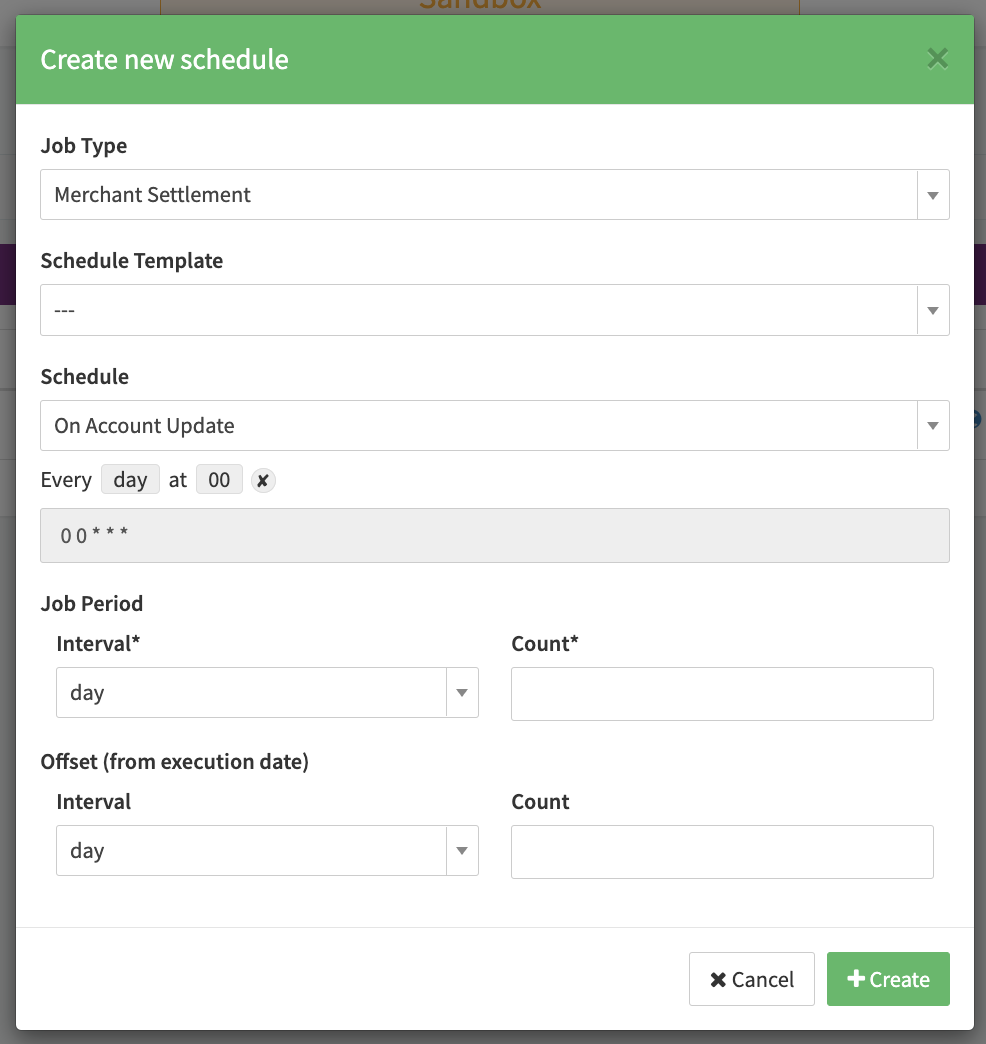Focus the Offset Count input field

click(721, 852)
